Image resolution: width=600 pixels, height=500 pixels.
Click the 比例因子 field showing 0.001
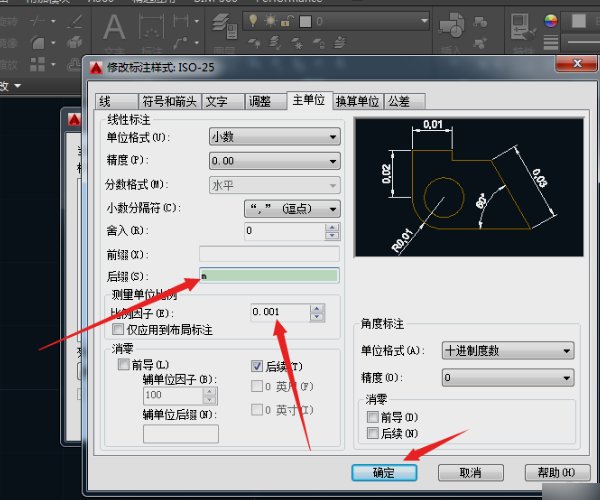click(x=280, y=313)
